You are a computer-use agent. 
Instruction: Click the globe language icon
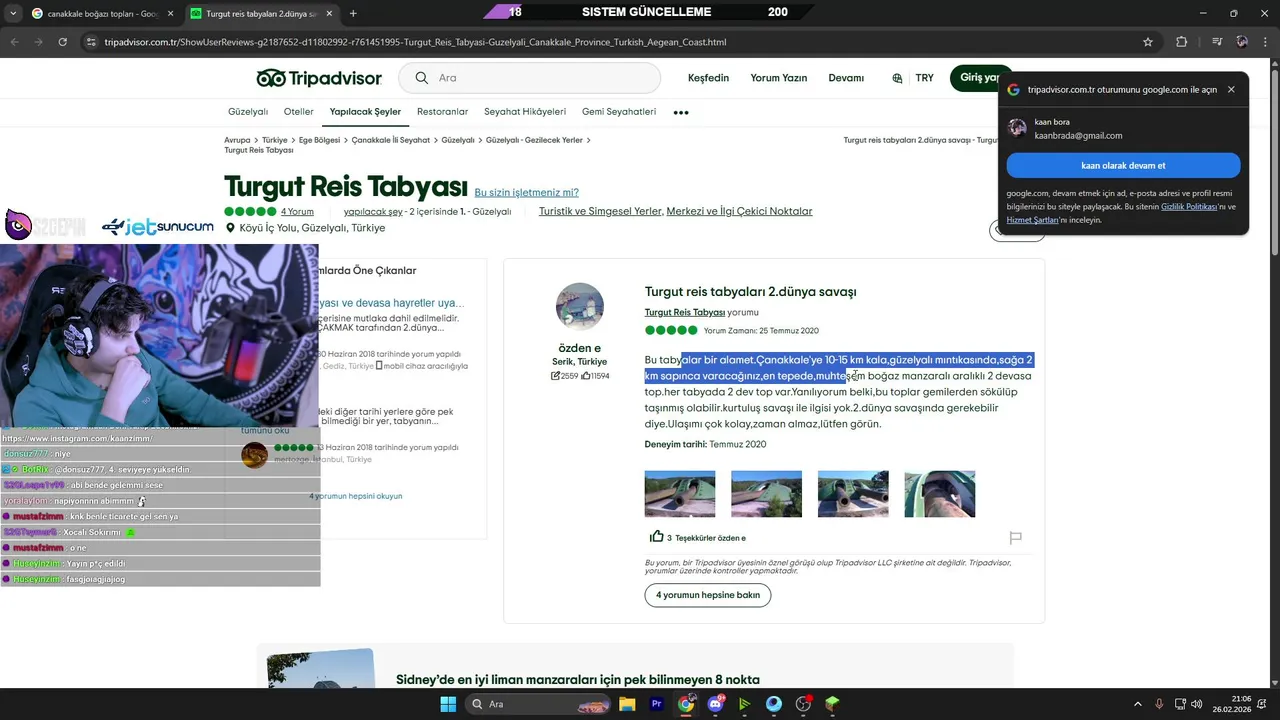[897, 78]
